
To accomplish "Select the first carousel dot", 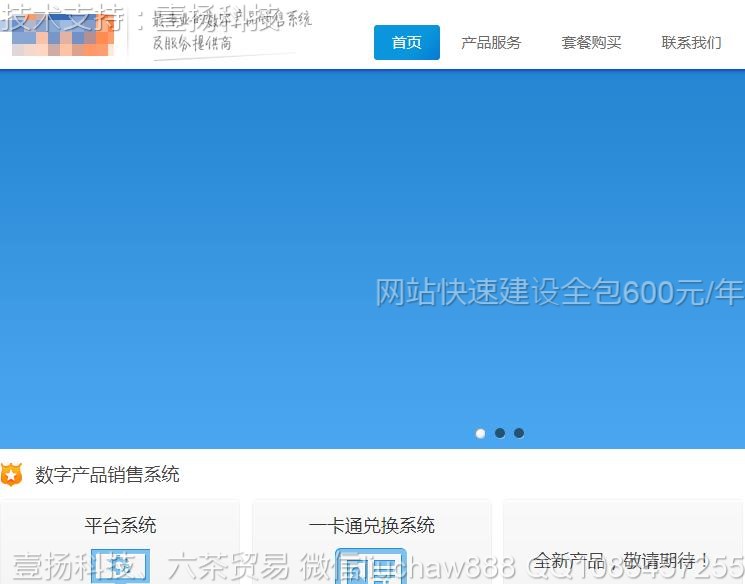I will (x=480, y=433).
